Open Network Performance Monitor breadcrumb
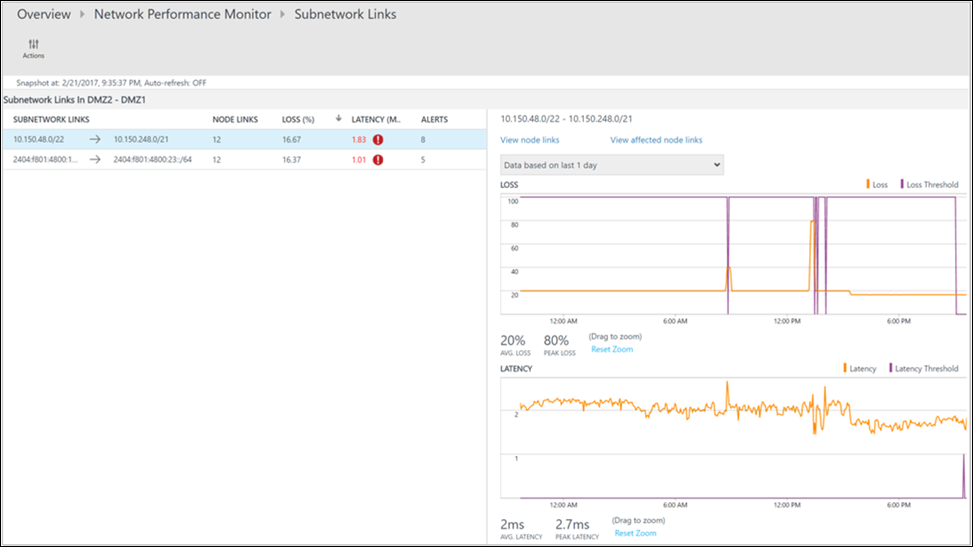 coord(182,15)
